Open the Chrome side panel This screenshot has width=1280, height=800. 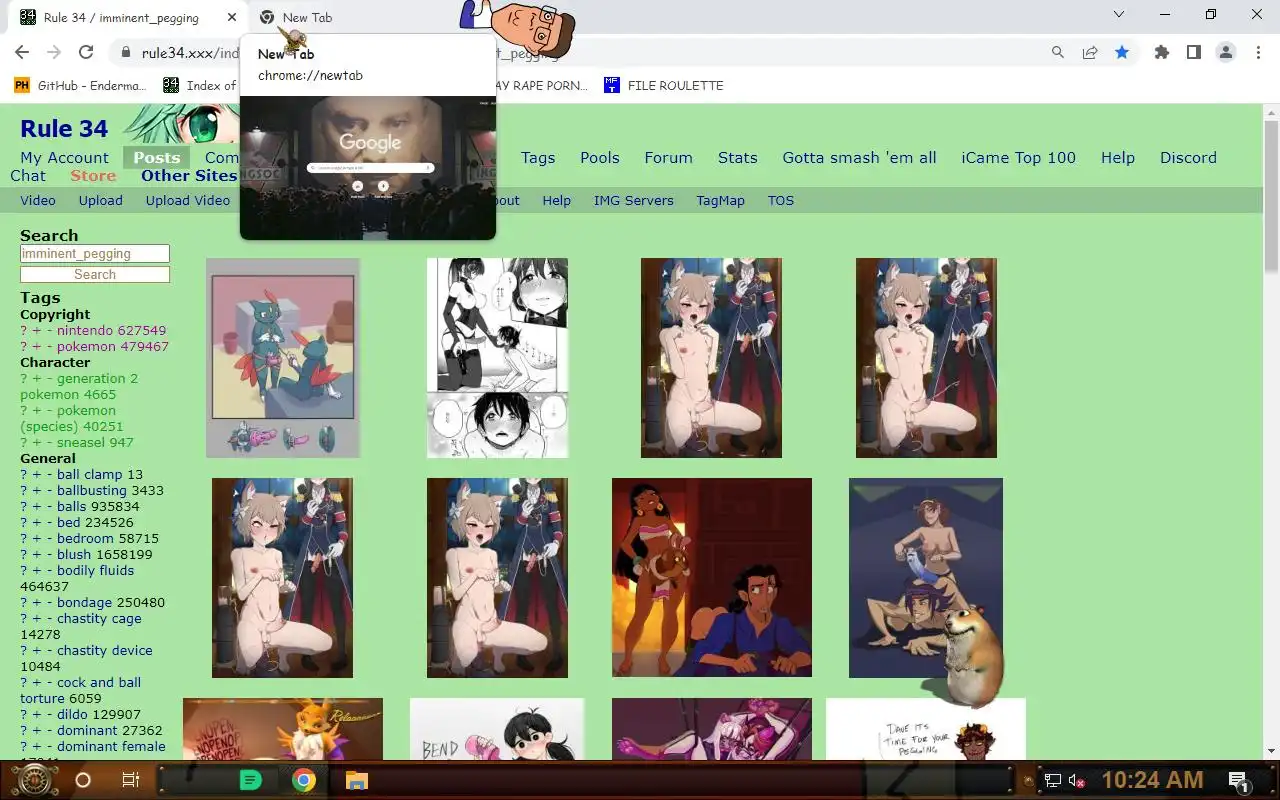[x=1194, y=52]
